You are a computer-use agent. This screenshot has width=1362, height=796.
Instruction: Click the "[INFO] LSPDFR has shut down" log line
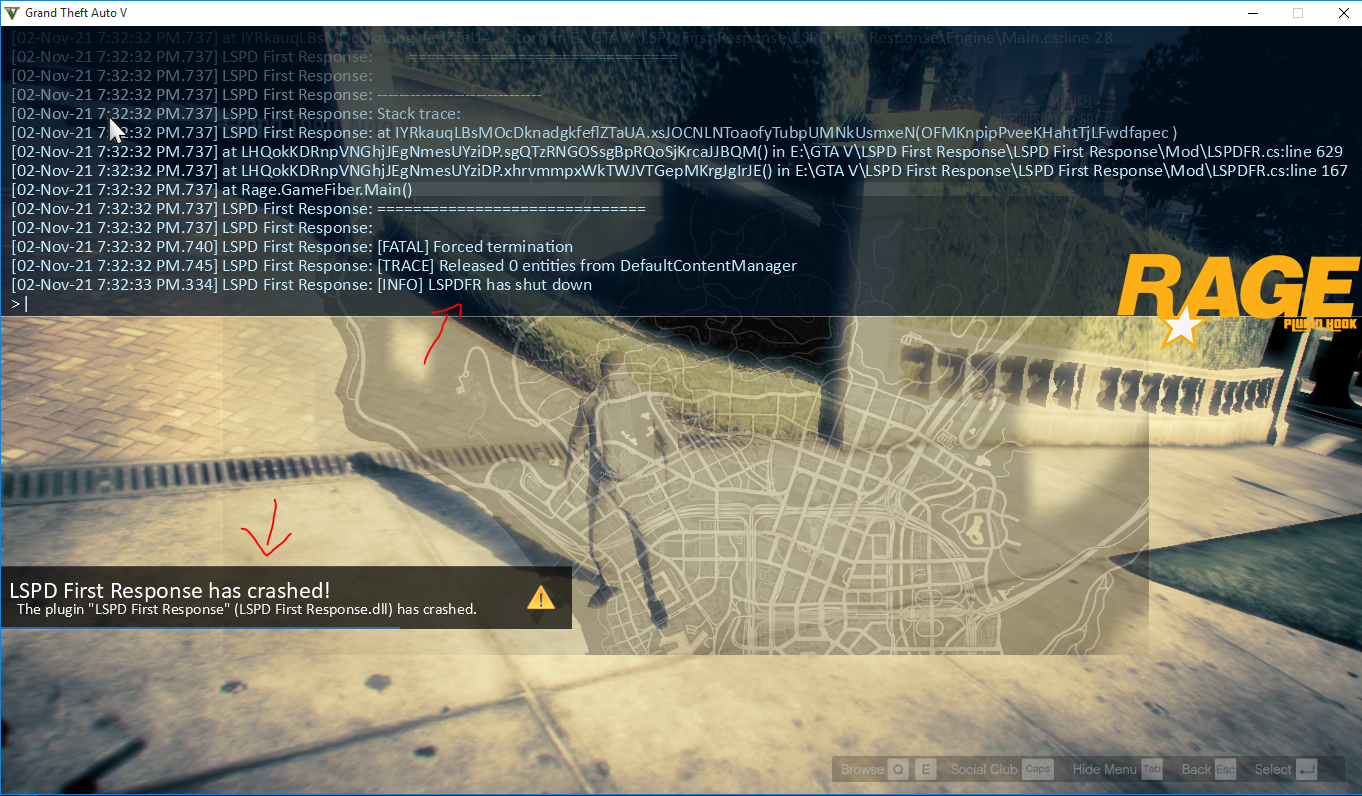[x=301, y=285]
